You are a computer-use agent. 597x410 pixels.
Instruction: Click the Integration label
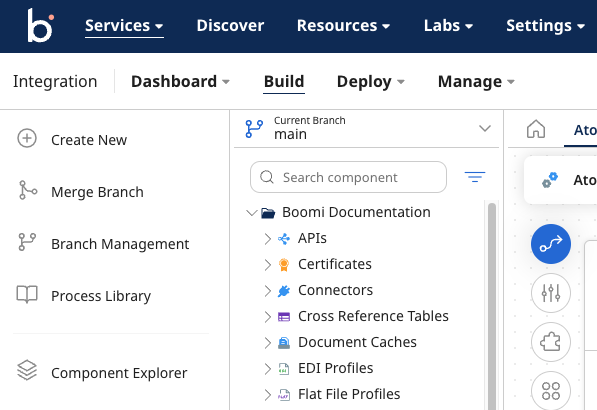[55, 81]
